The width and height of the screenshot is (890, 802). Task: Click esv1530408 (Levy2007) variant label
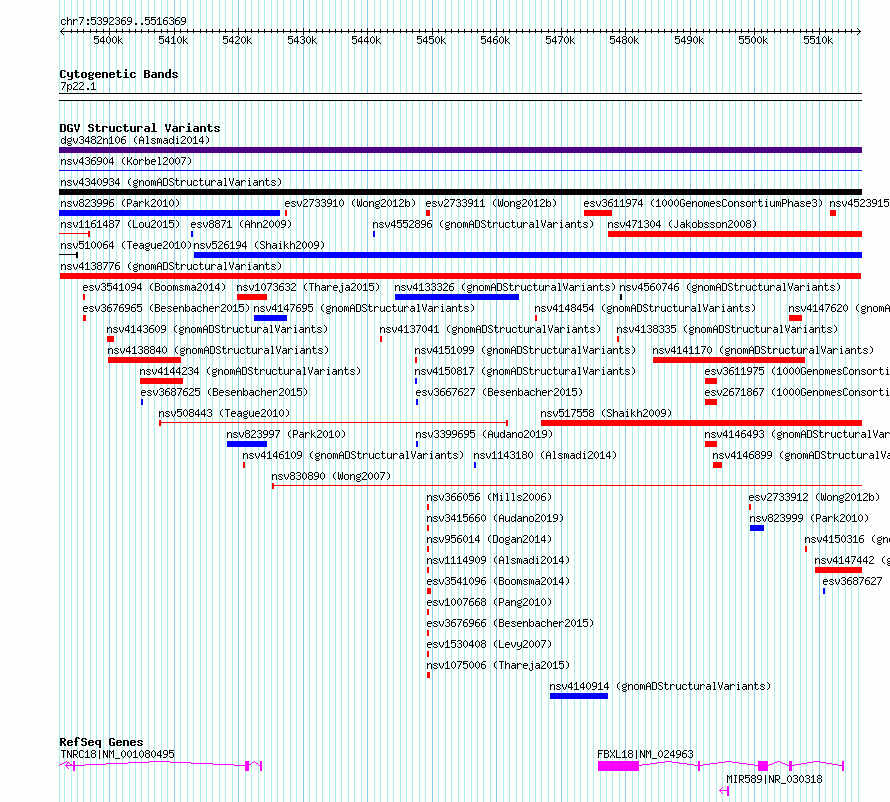[x=489, y=644]
